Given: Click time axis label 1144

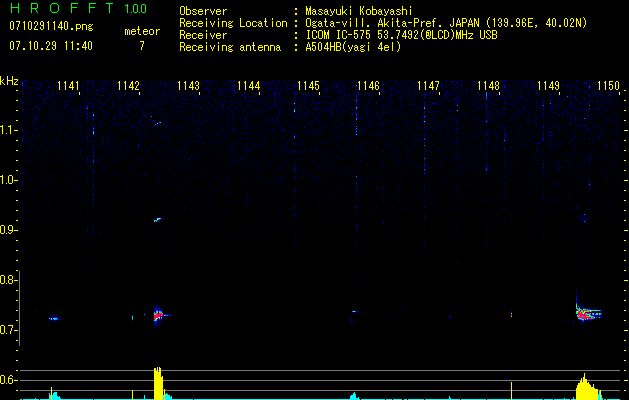Looking at the screenshot, I should [248, 86].
